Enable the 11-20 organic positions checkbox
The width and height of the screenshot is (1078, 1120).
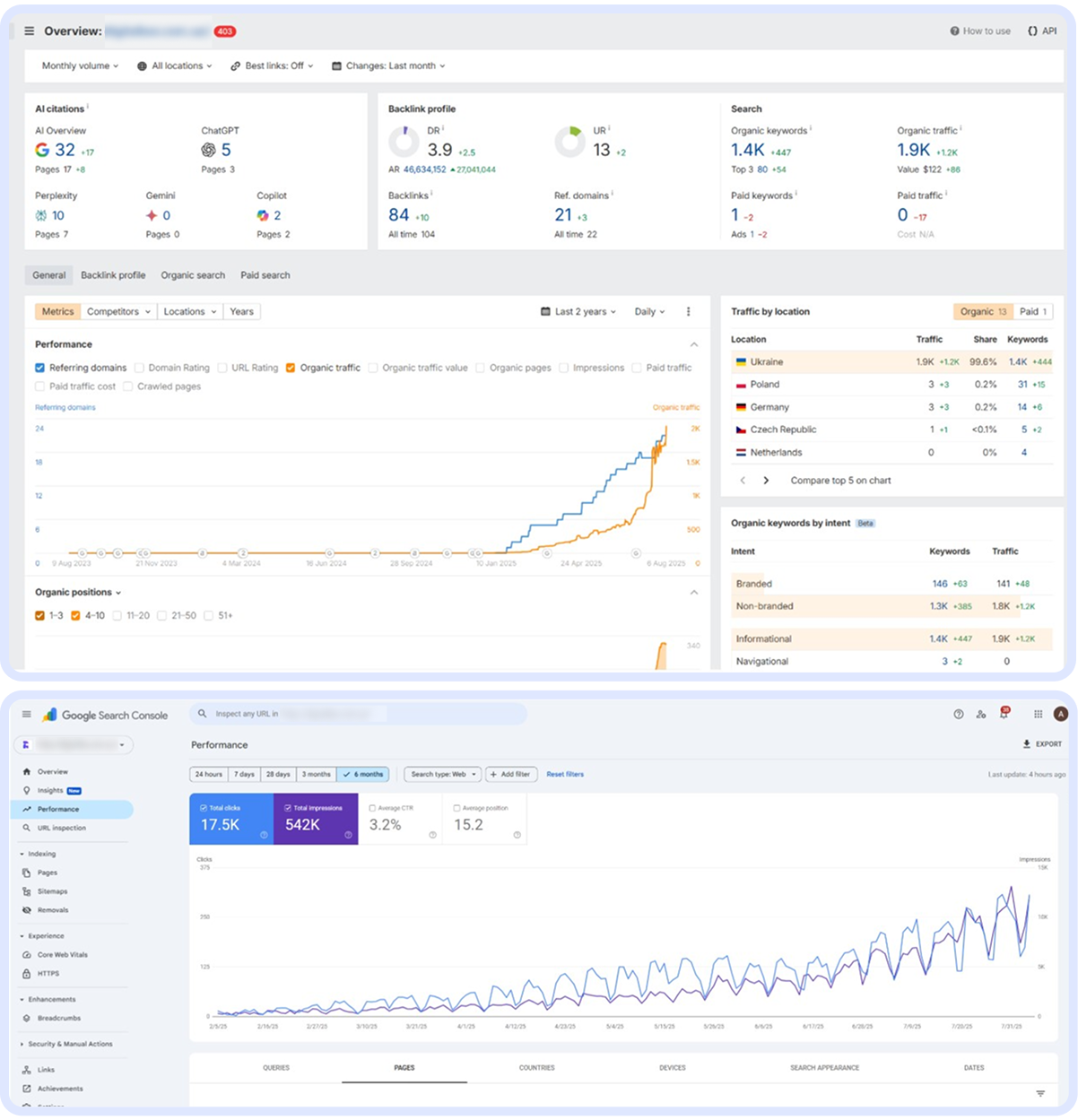(117, 615)
